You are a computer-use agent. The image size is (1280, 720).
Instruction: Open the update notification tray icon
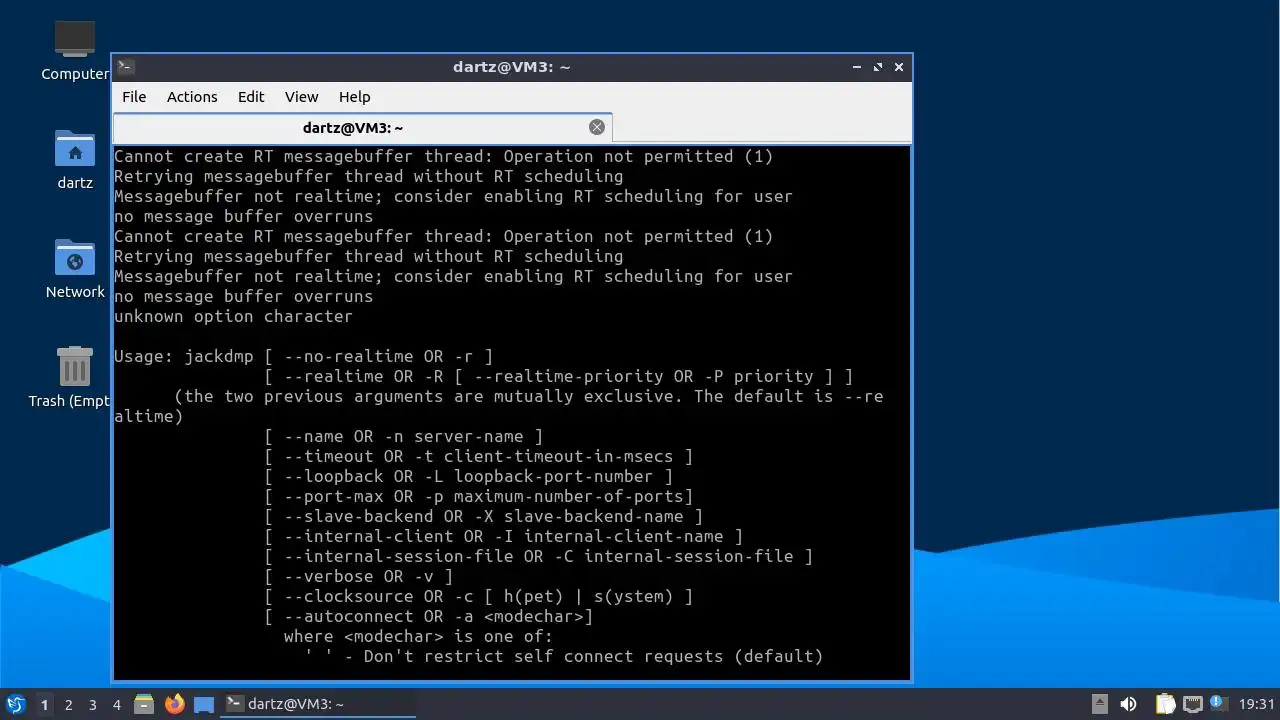1218,703
